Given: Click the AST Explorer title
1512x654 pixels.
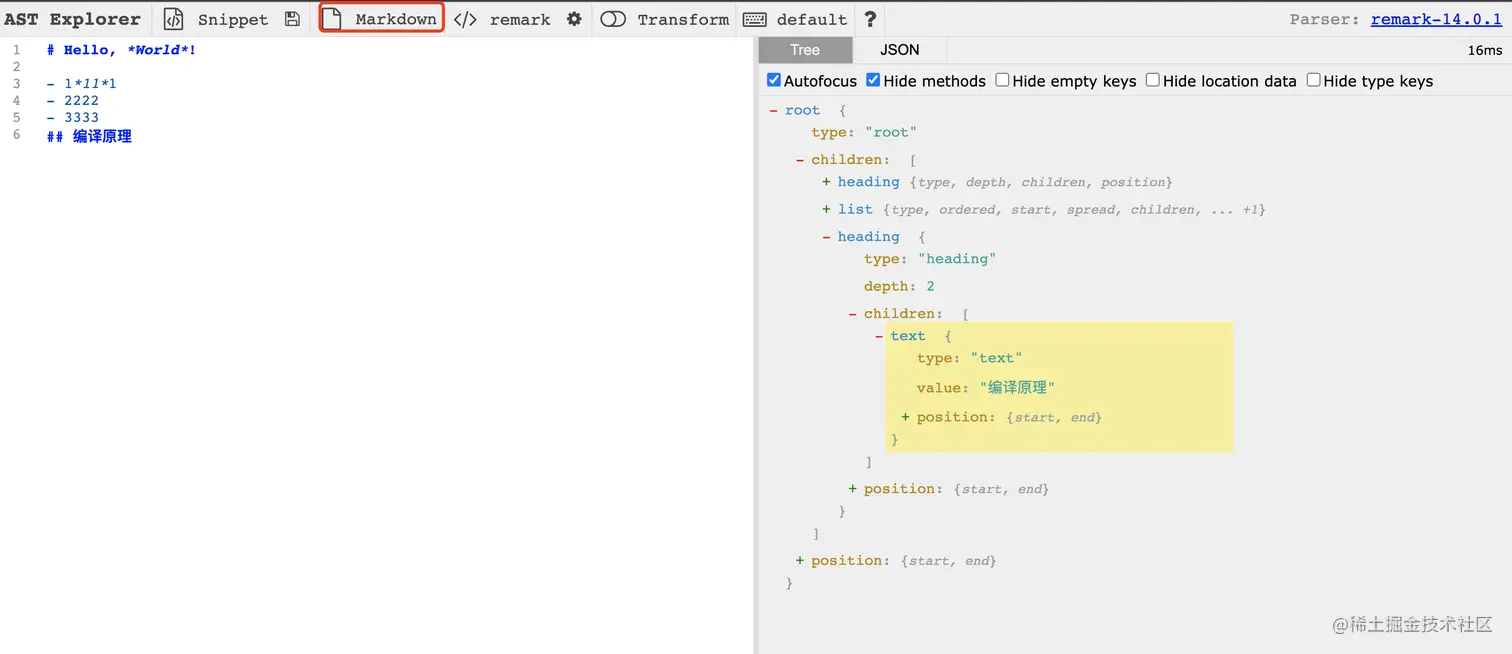Looking at the screenshot, I should 72,19.
